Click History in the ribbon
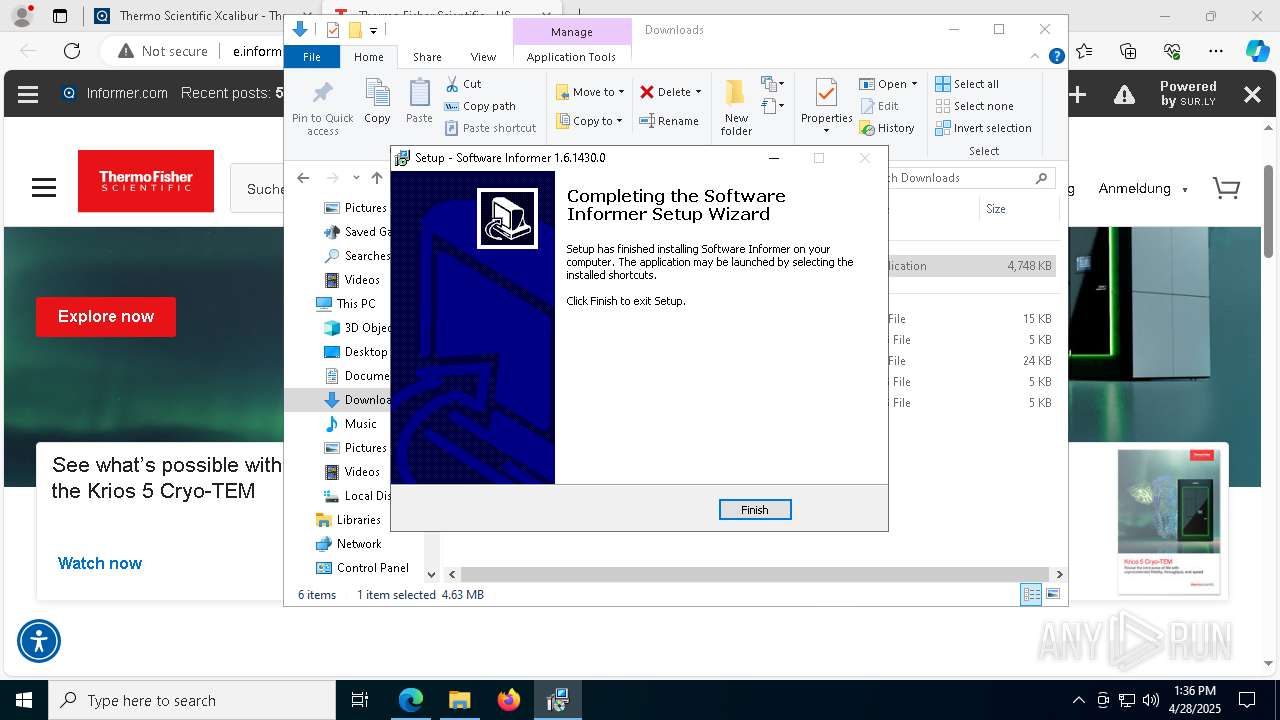 tap(887, 128)
